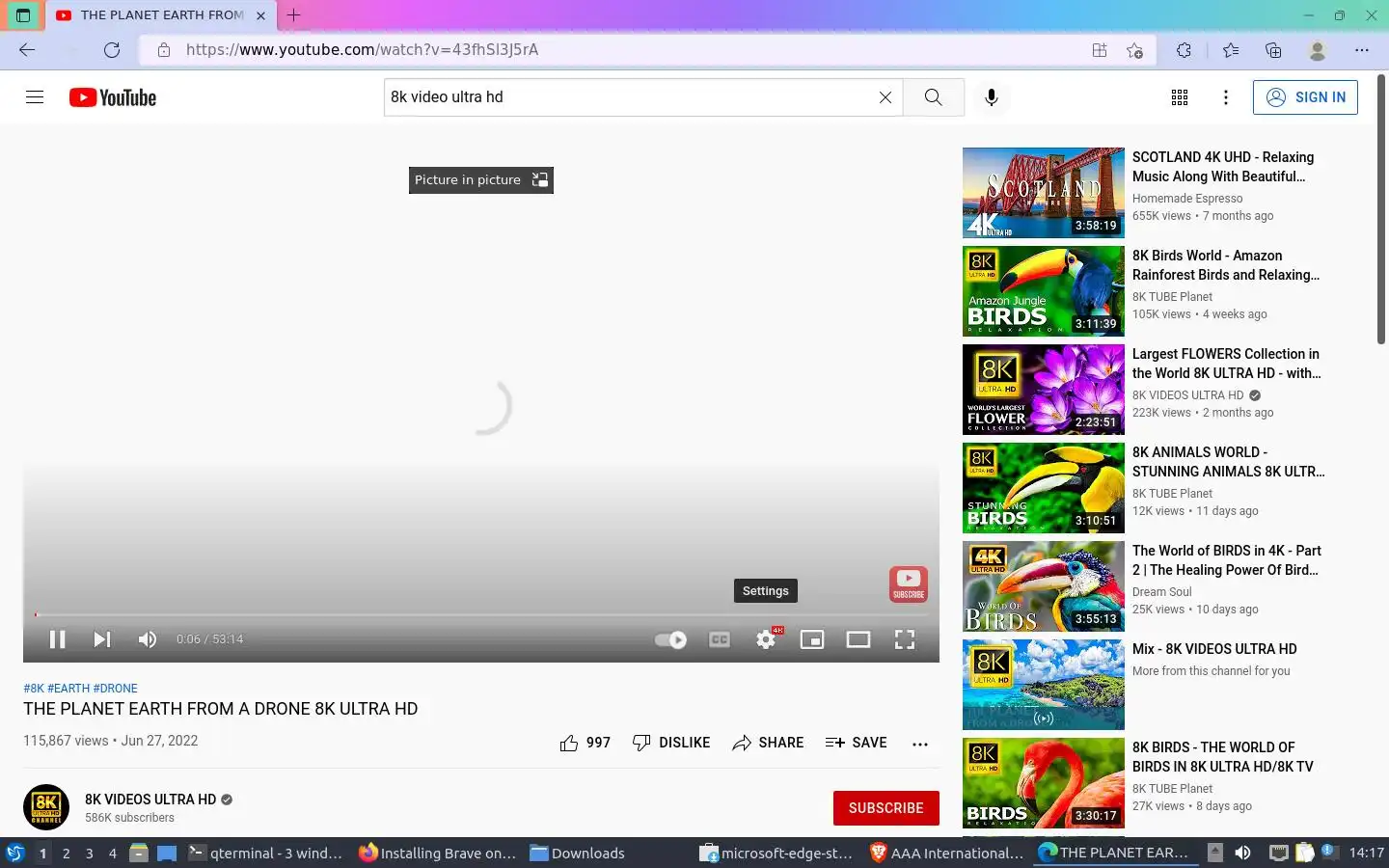Image resolution: width=1389 pixels, height=868 pixels.
Task: Open the browser Collections icon
Action: 1273,50
